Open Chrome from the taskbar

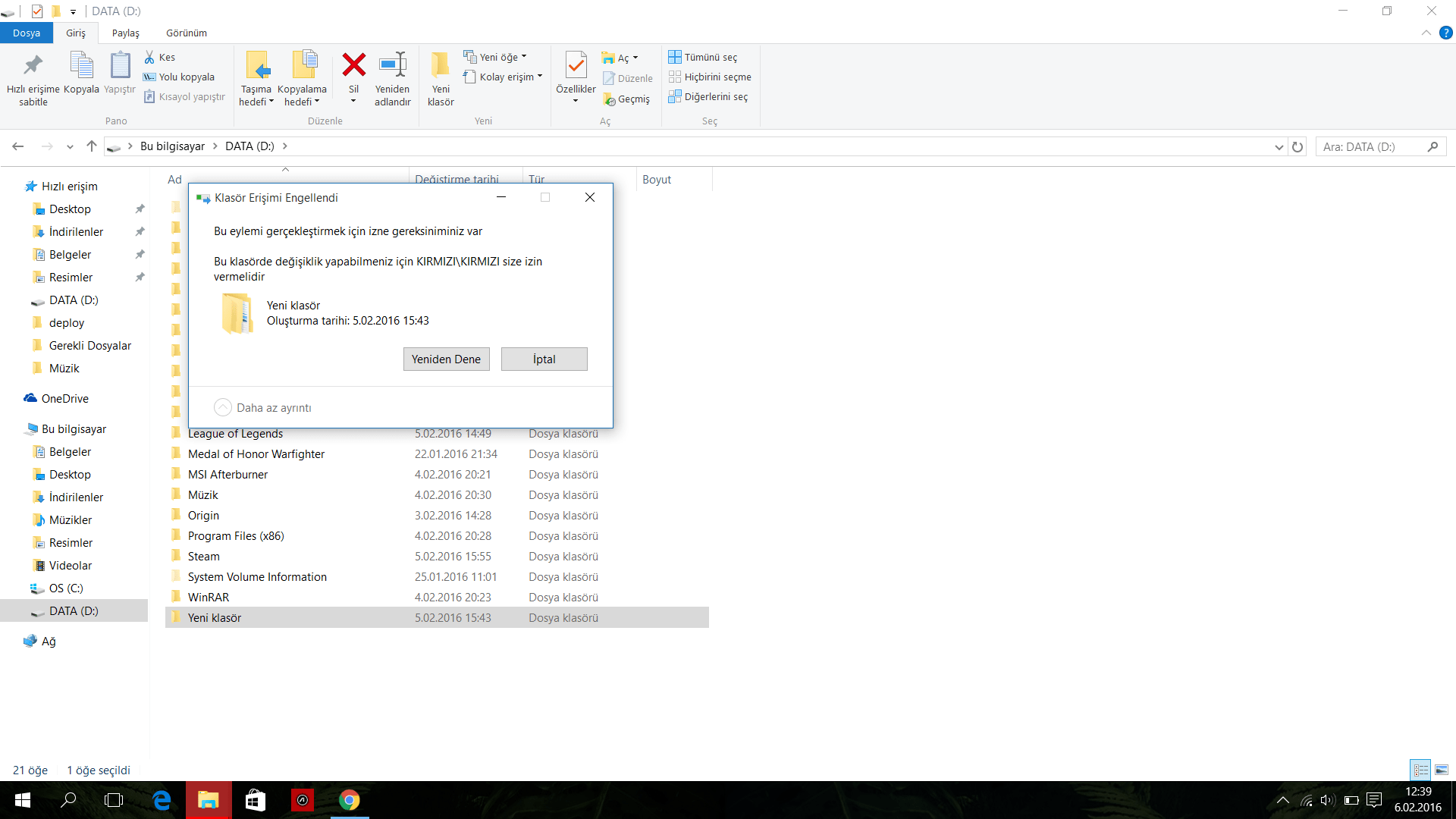click(x=350, y=800)
